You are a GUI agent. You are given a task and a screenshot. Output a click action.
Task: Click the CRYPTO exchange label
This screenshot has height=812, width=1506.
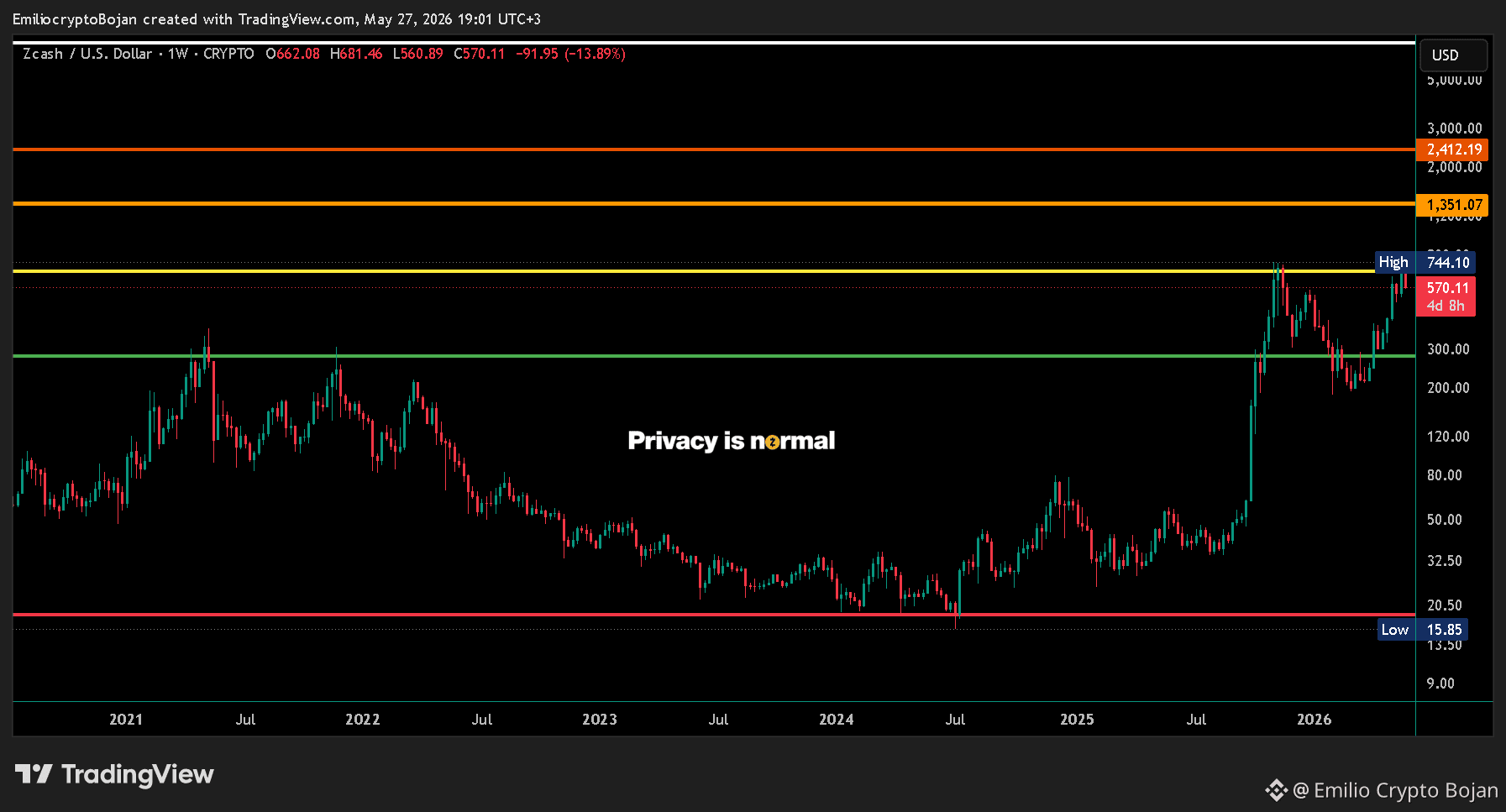[x=228, y=54]
